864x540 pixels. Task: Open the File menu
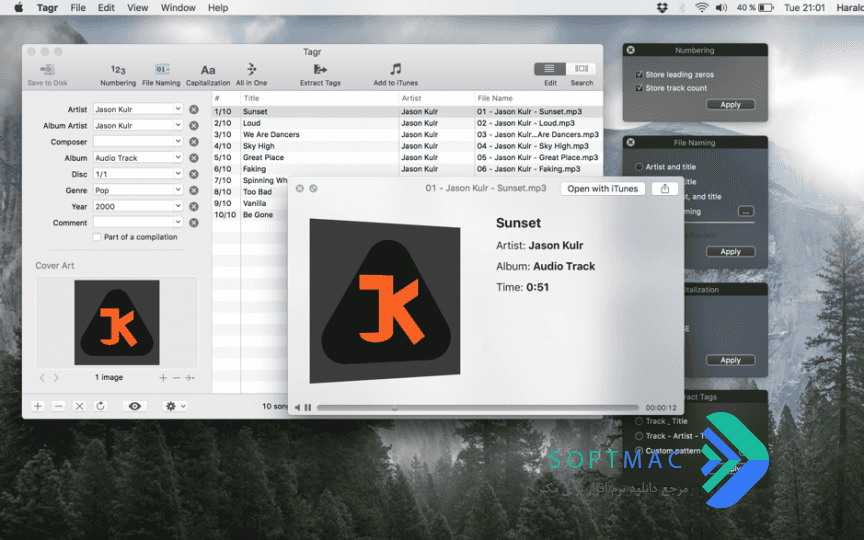pyautogui.click(x=78, y=8)
